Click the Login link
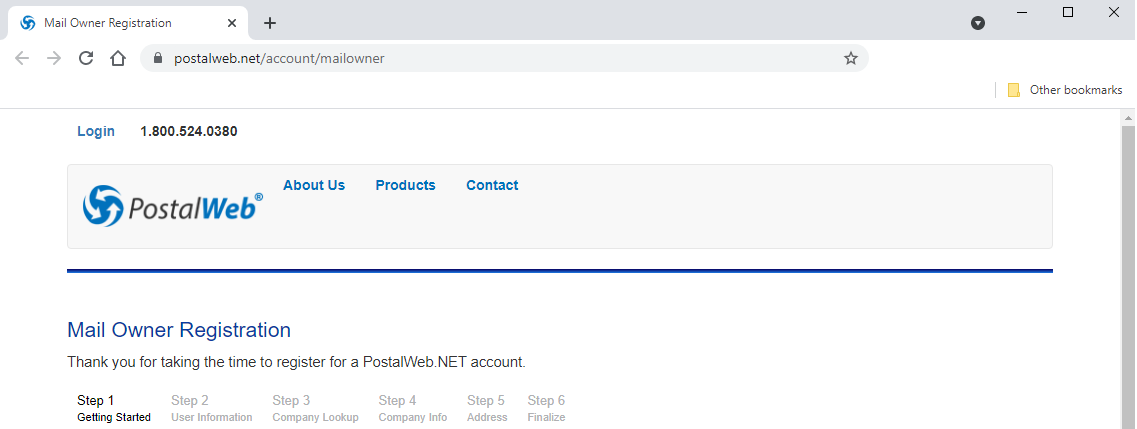This screenshot has height=429, width=1137. pos(96,131)
